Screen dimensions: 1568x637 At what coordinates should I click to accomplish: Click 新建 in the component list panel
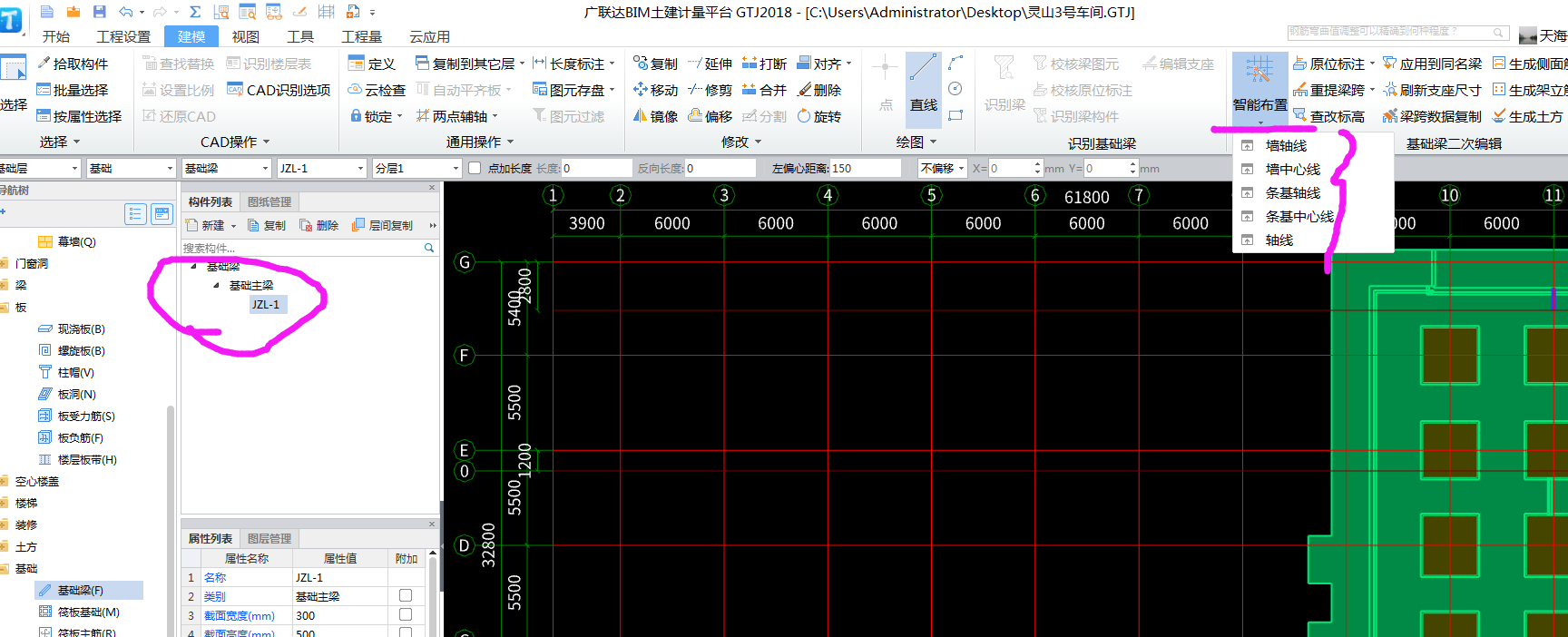(x=206, y=225)
